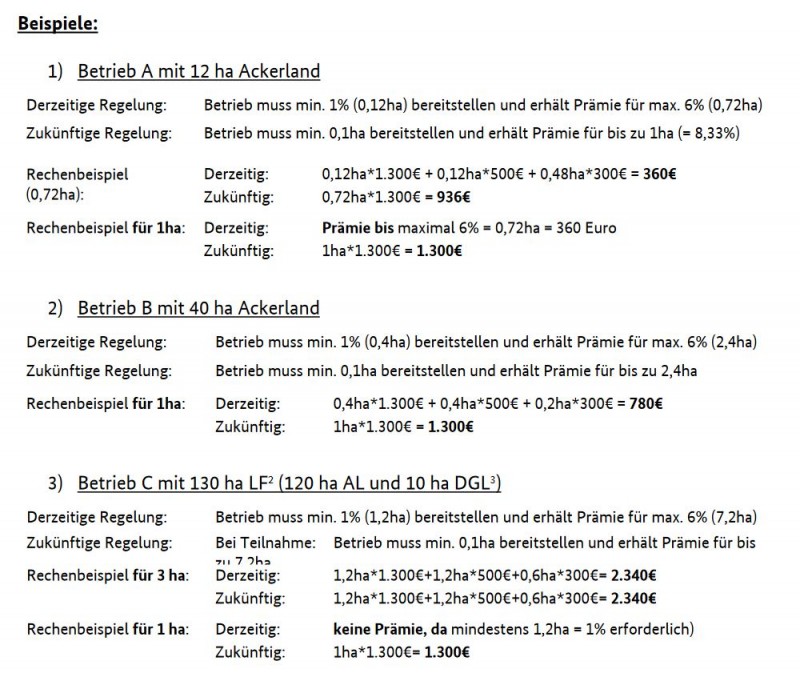Click the "Bei Teilnahme:" label

click(x=265, y=542)
